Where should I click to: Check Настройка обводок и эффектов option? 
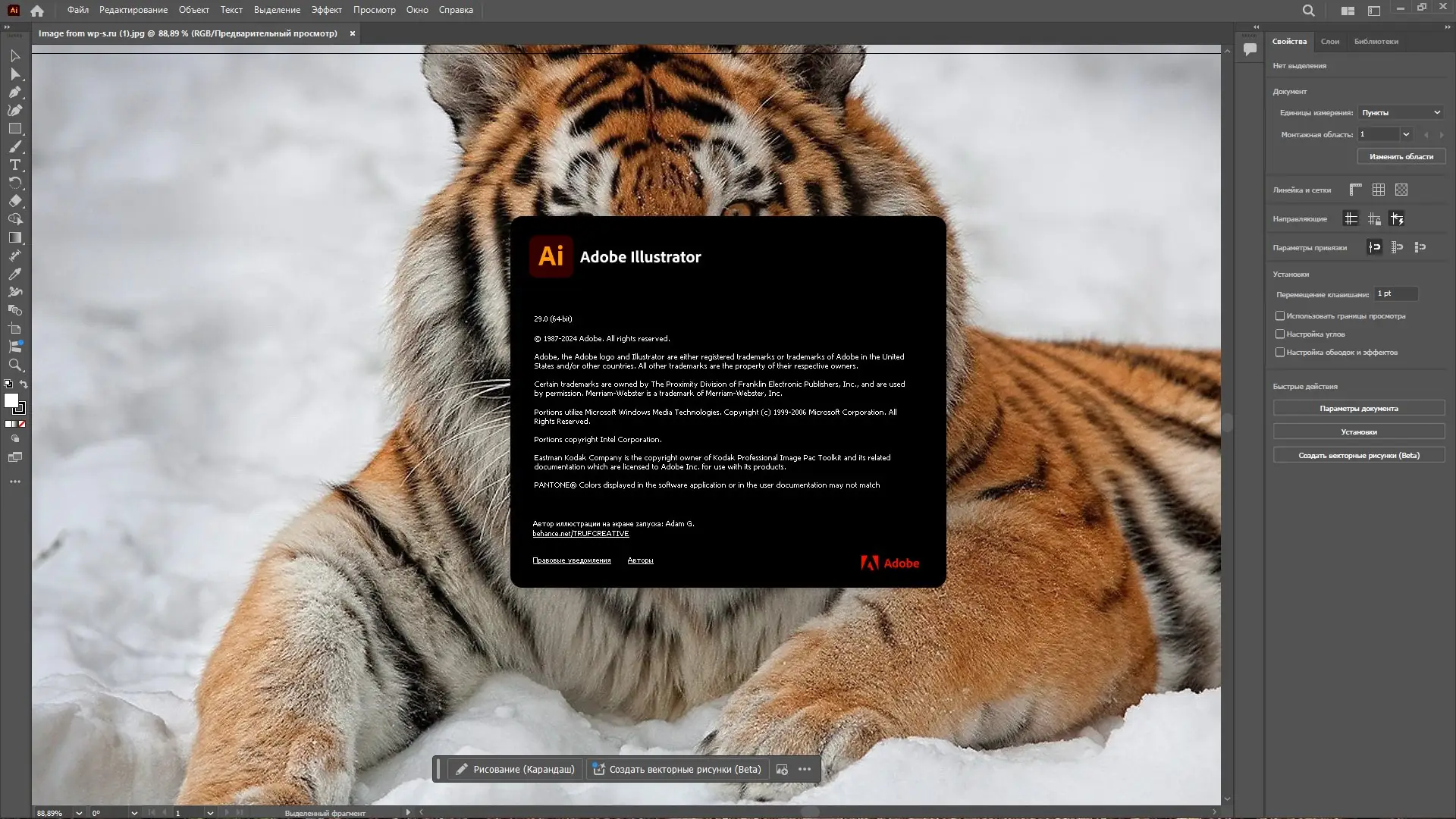point(1280,352)
